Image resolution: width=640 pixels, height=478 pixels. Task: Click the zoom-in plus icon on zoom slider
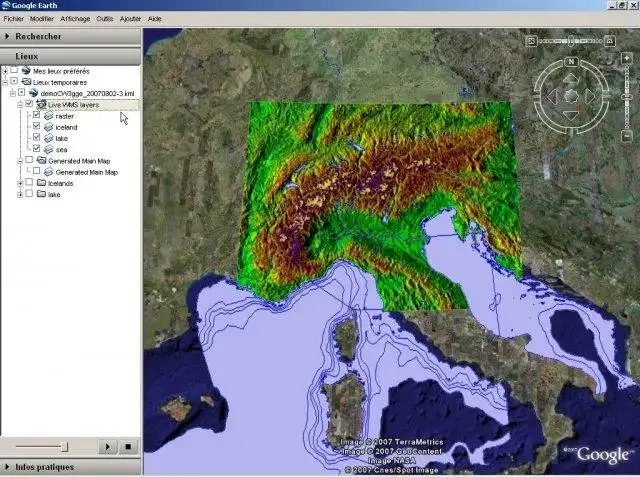click(627, 58)
